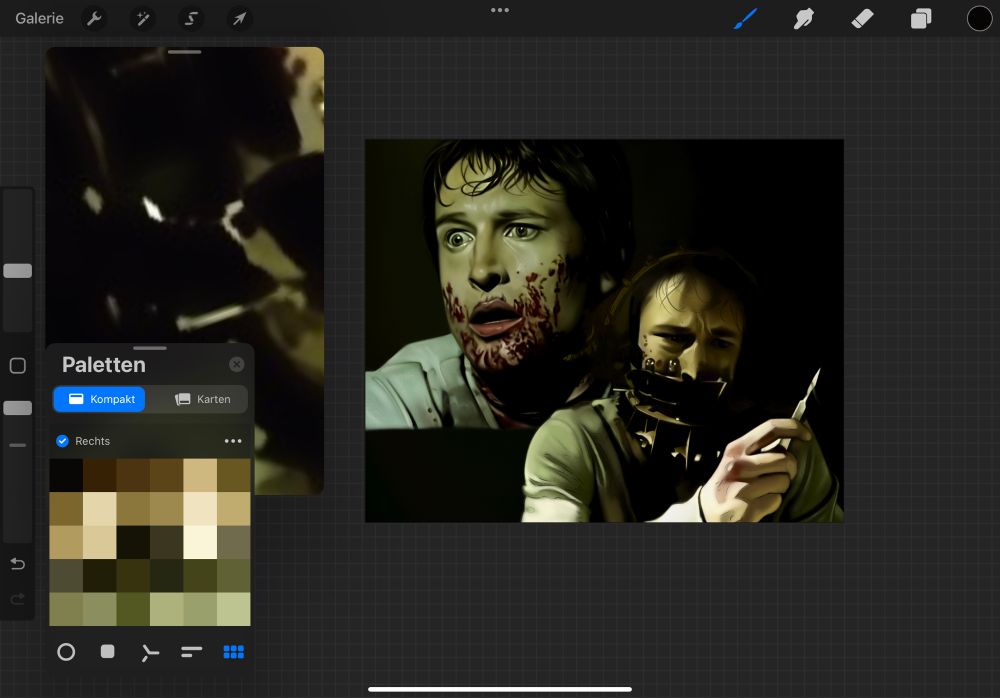Tap the Paletten panel grab handle

coord(150,348)
